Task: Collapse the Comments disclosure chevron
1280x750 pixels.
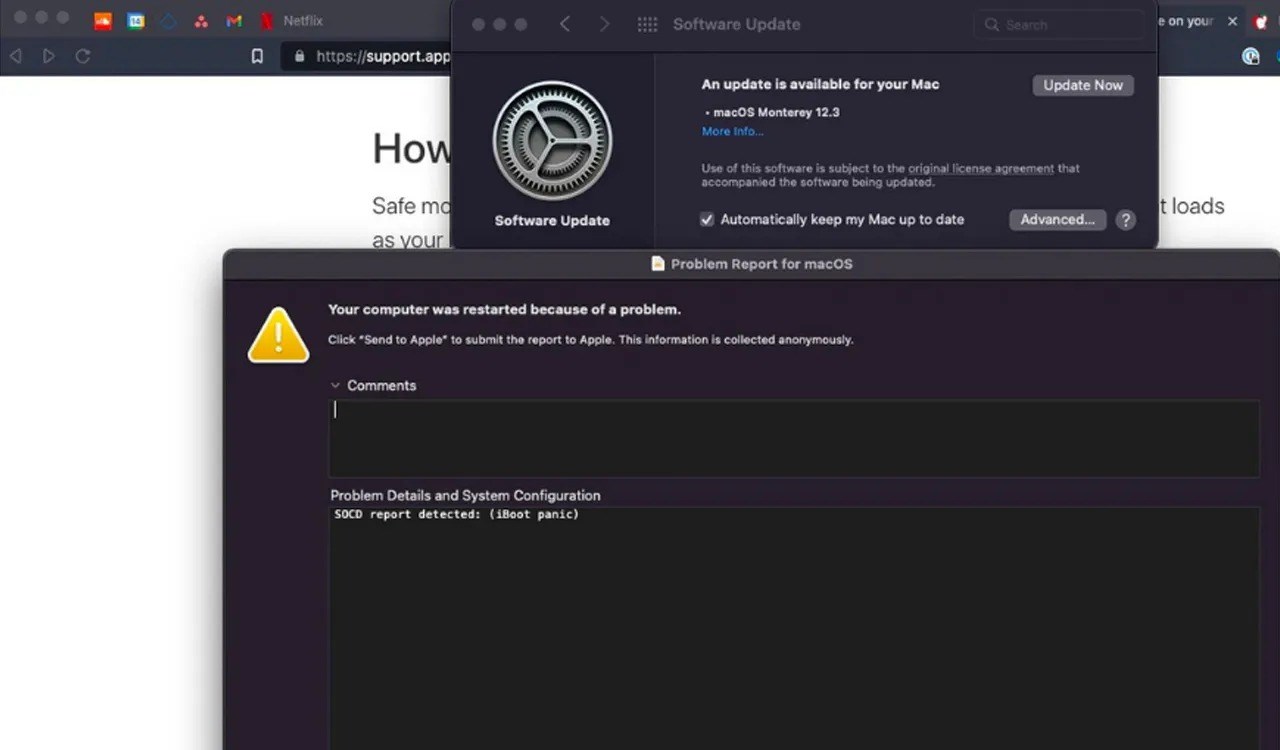Action: point(335,385)
